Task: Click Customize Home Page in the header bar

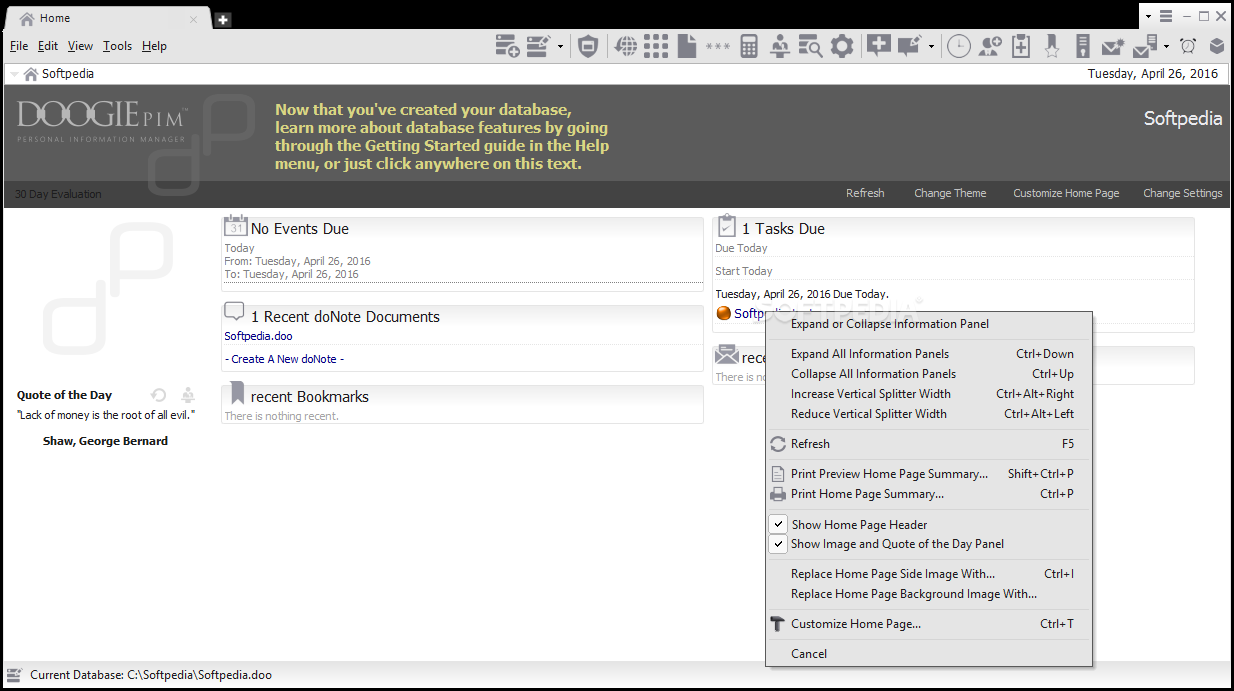Action: (1066, 193)
